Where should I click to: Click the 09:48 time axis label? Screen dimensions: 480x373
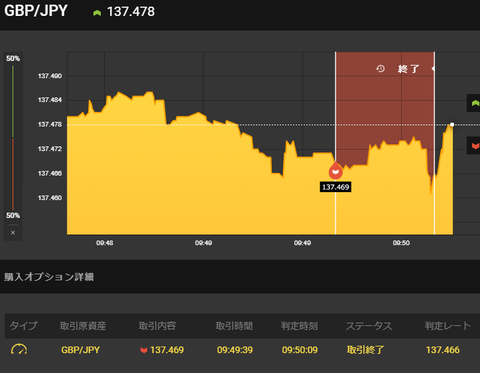tap(105, 243)
